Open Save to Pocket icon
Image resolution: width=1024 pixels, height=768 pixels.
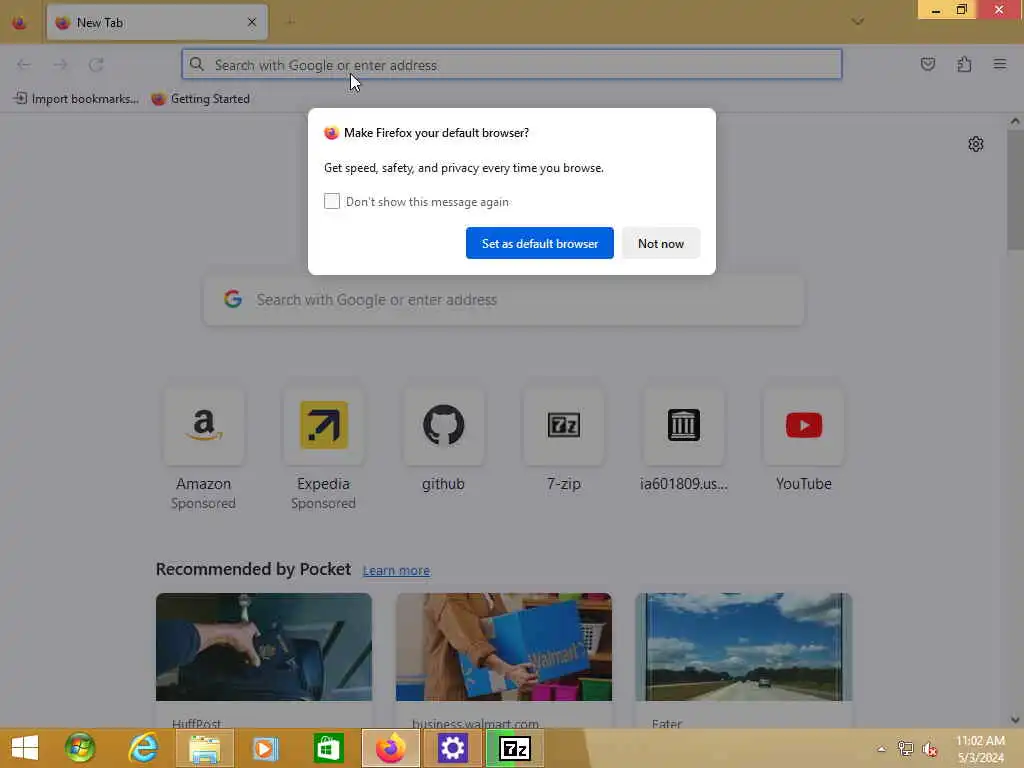[927, 64]
